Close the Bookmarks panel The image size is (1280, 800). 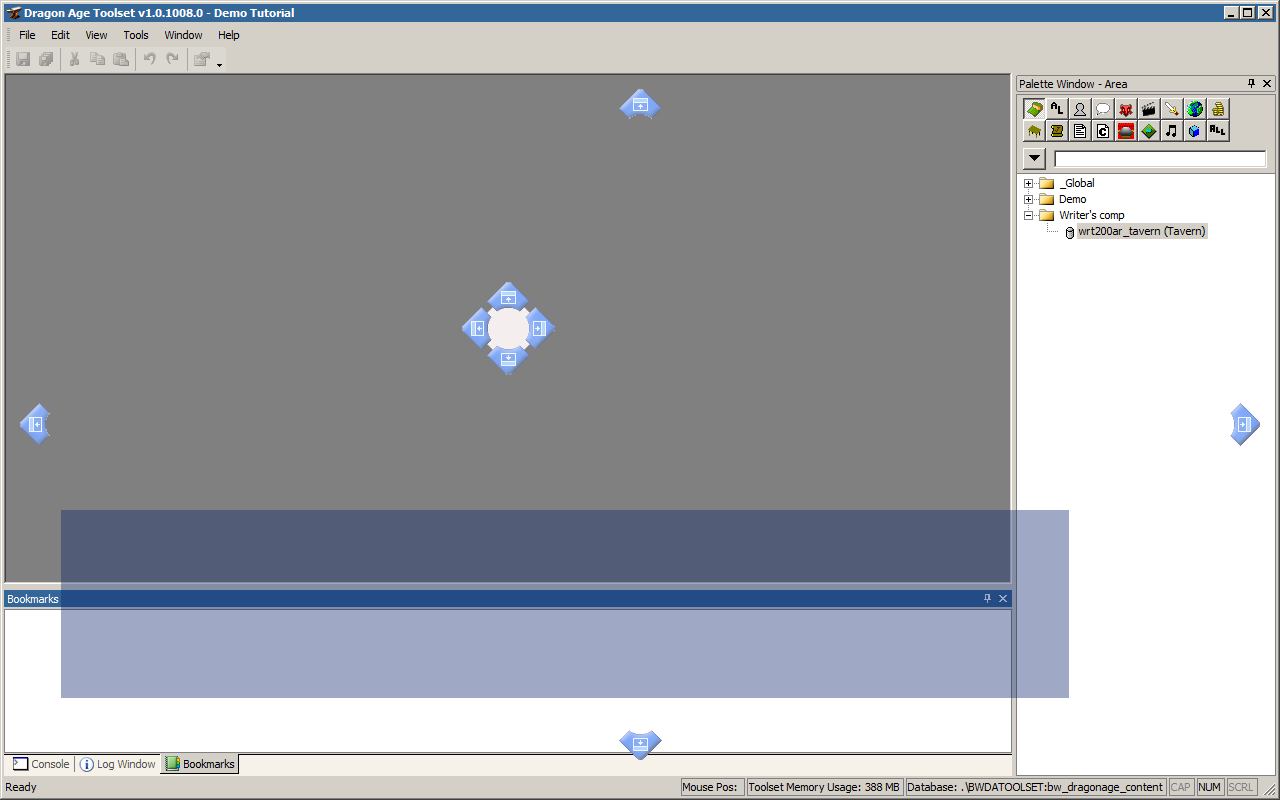point(1003,599)
